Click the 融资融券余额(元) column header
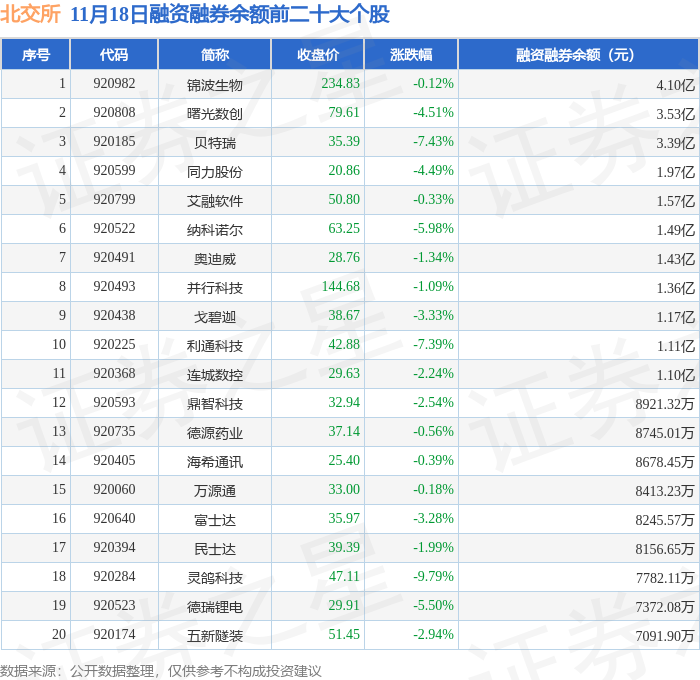The width and height of the screenshot is (700, 680). (x=578, y=54)
